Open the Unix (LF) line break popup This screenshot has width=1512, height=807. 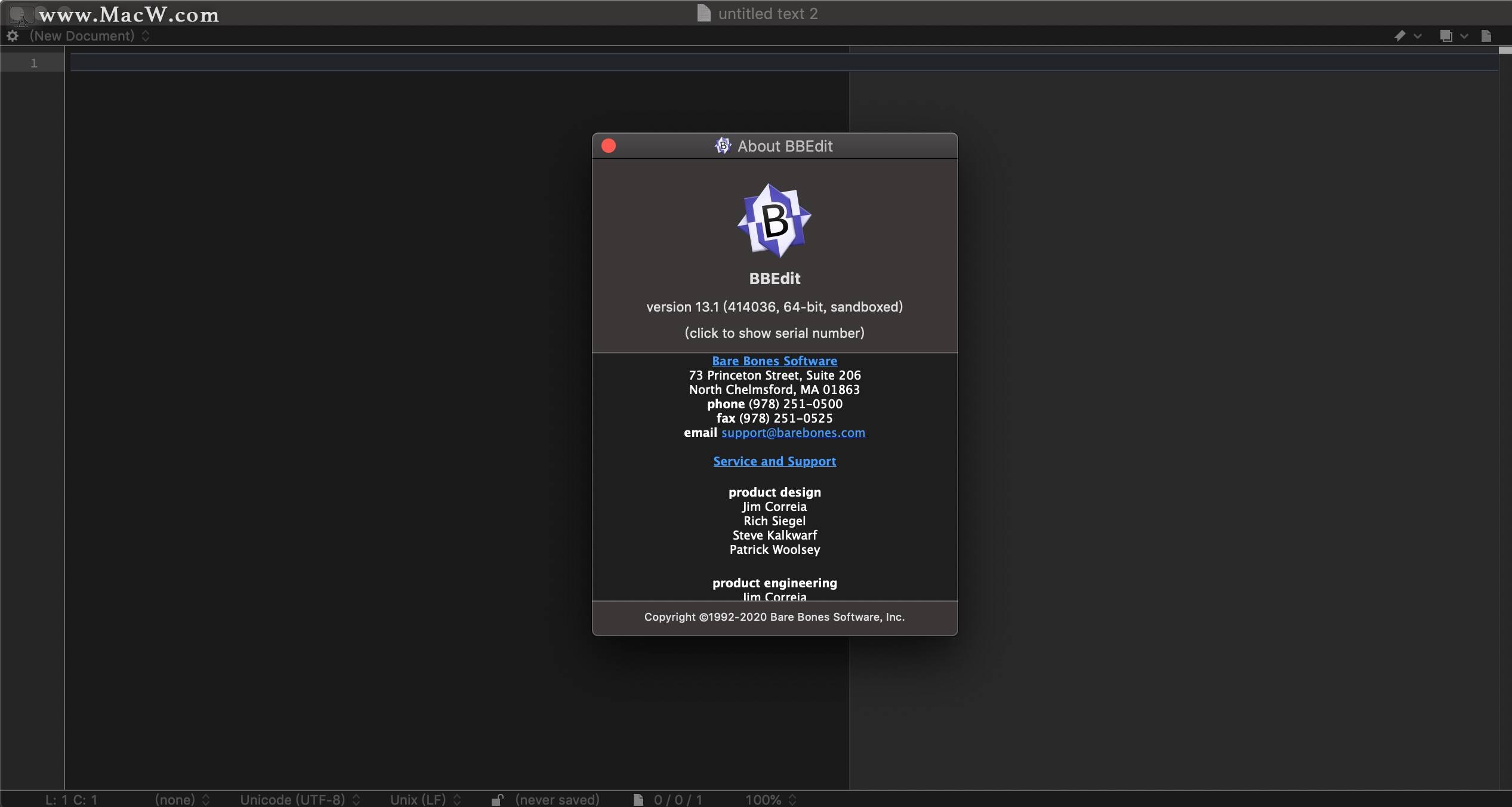425,799
